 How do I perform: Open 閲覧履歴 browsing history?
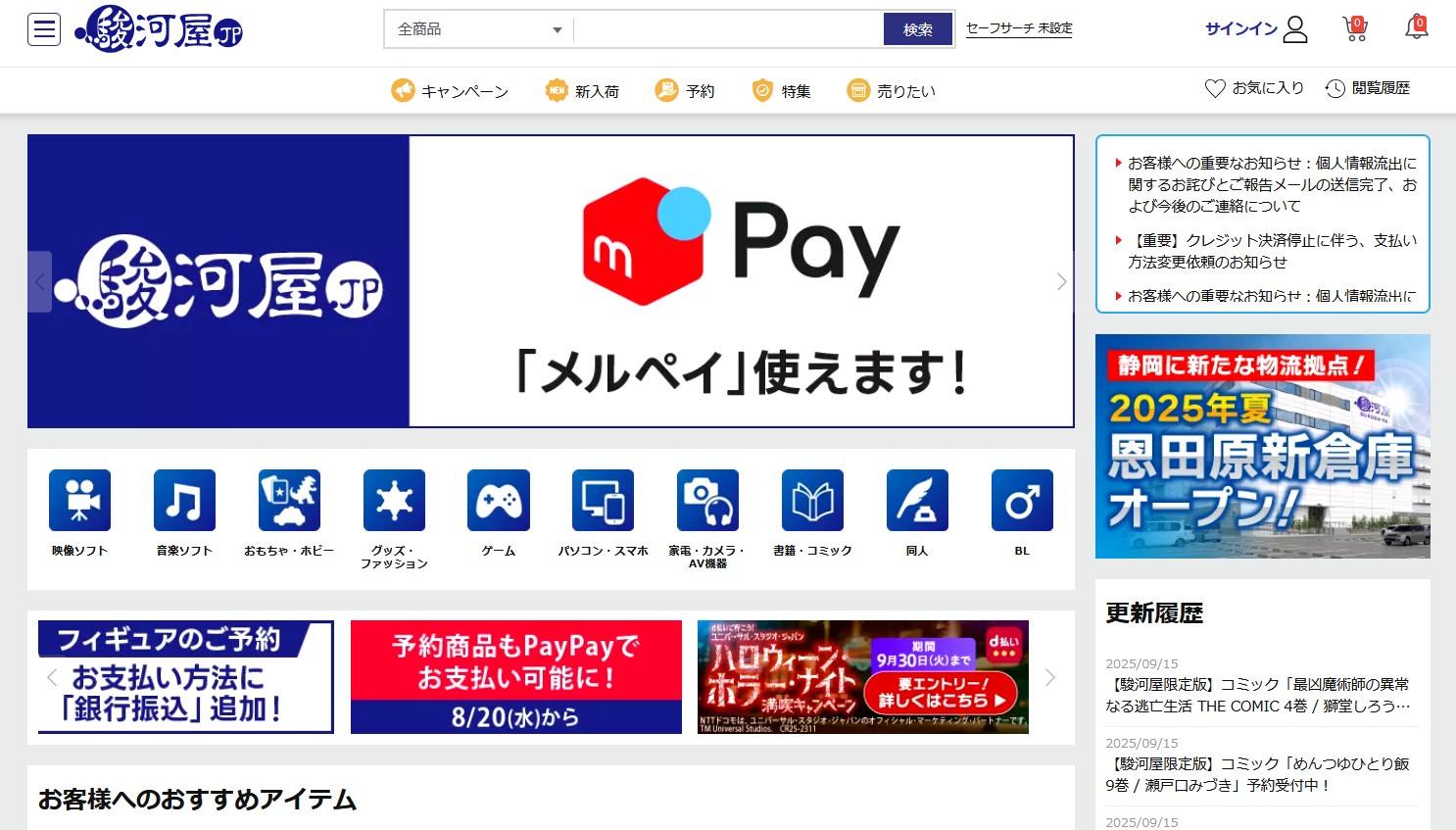pos(1368,88)
